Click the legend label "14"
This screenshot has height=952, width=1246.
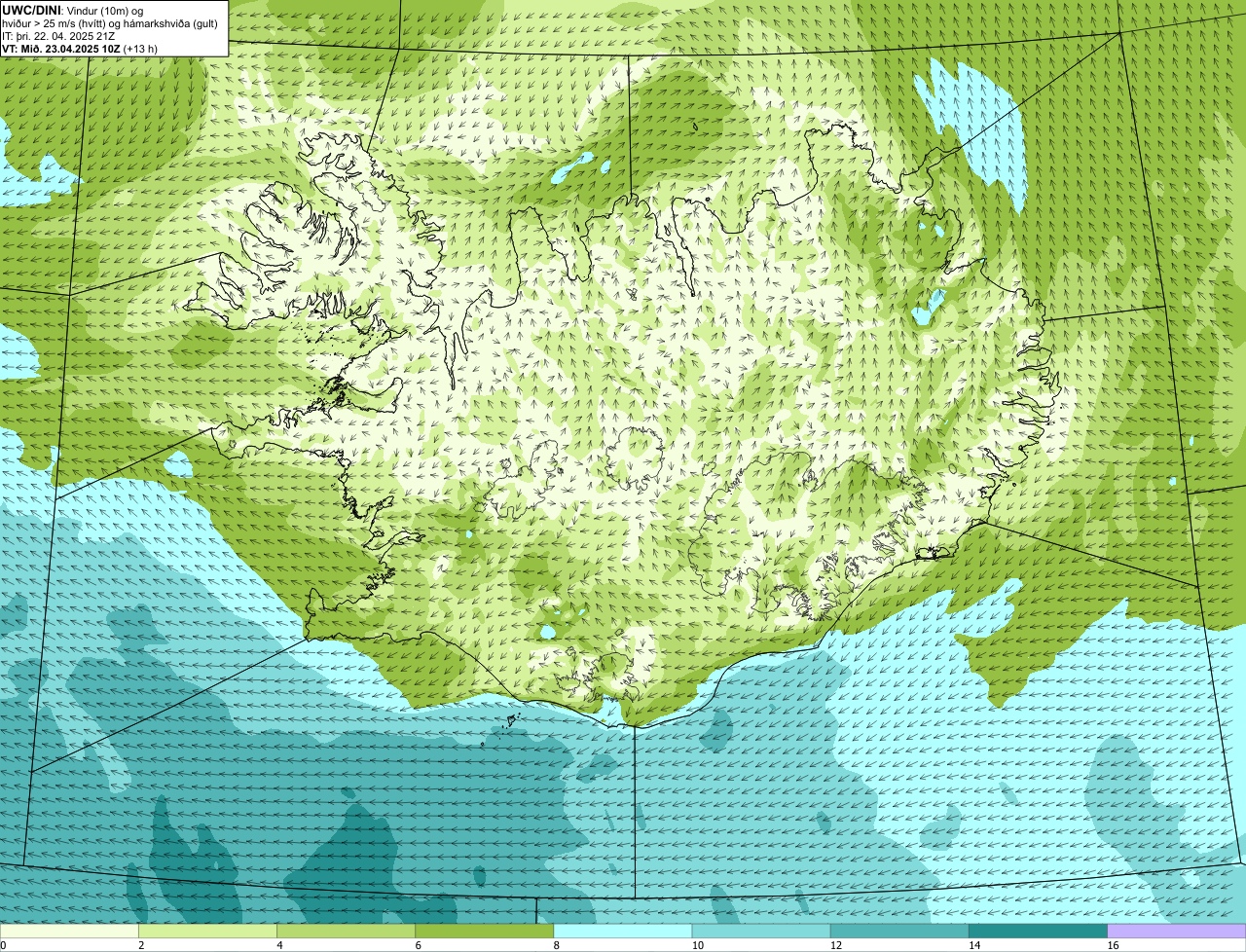974,945
